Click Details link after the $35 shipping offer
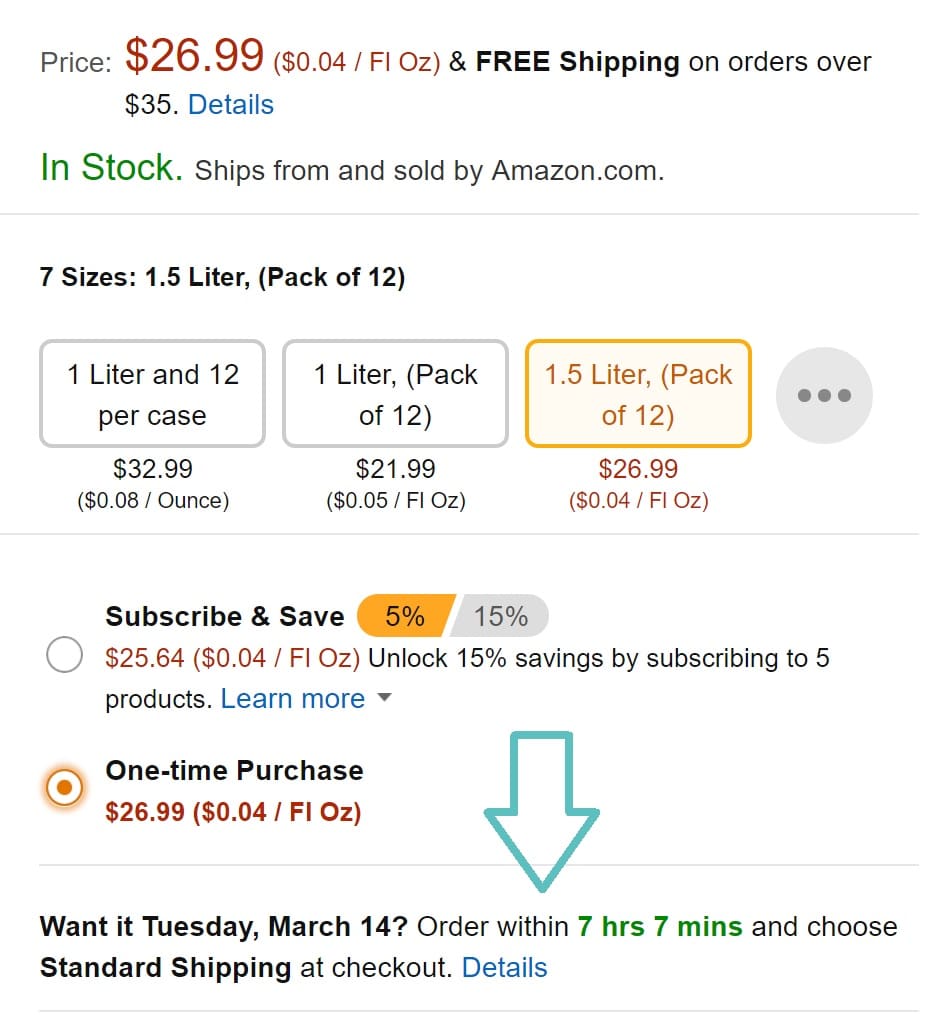The height and width of the screenshot is (1015, 931). point(230,104)
